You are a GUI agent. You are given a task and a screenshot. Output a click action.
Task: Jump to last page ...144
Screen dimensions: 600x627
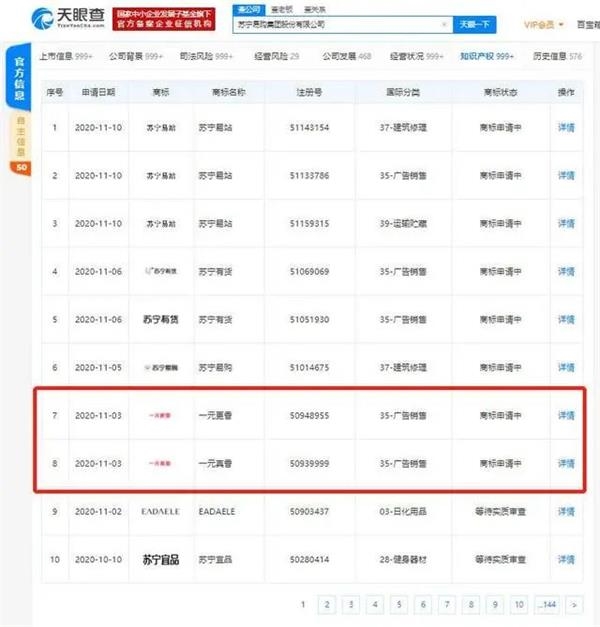547,605
